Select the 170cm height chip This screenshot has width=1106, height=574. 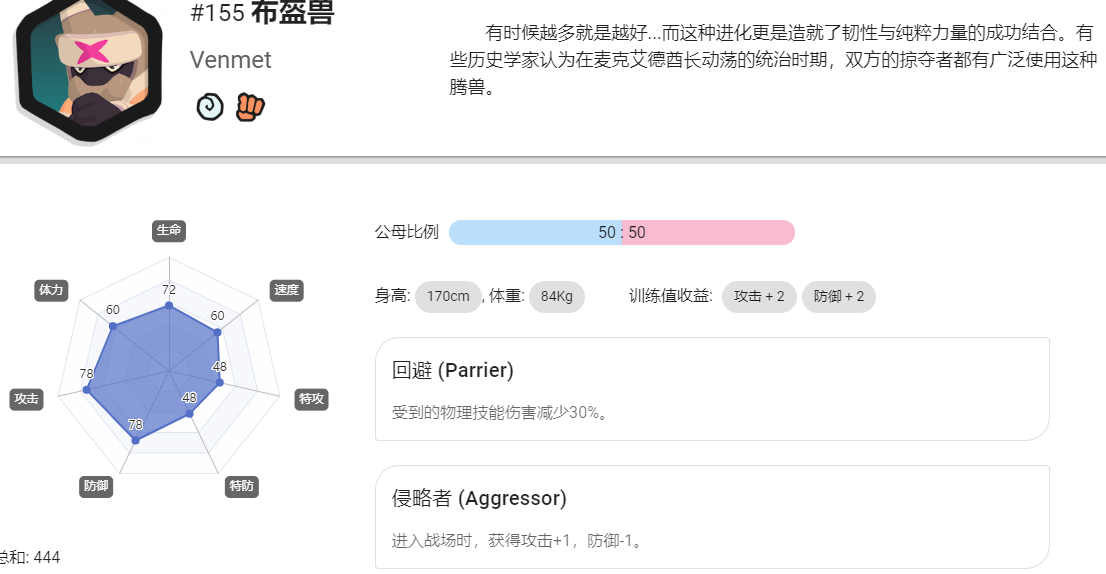(x=448, y=296)
